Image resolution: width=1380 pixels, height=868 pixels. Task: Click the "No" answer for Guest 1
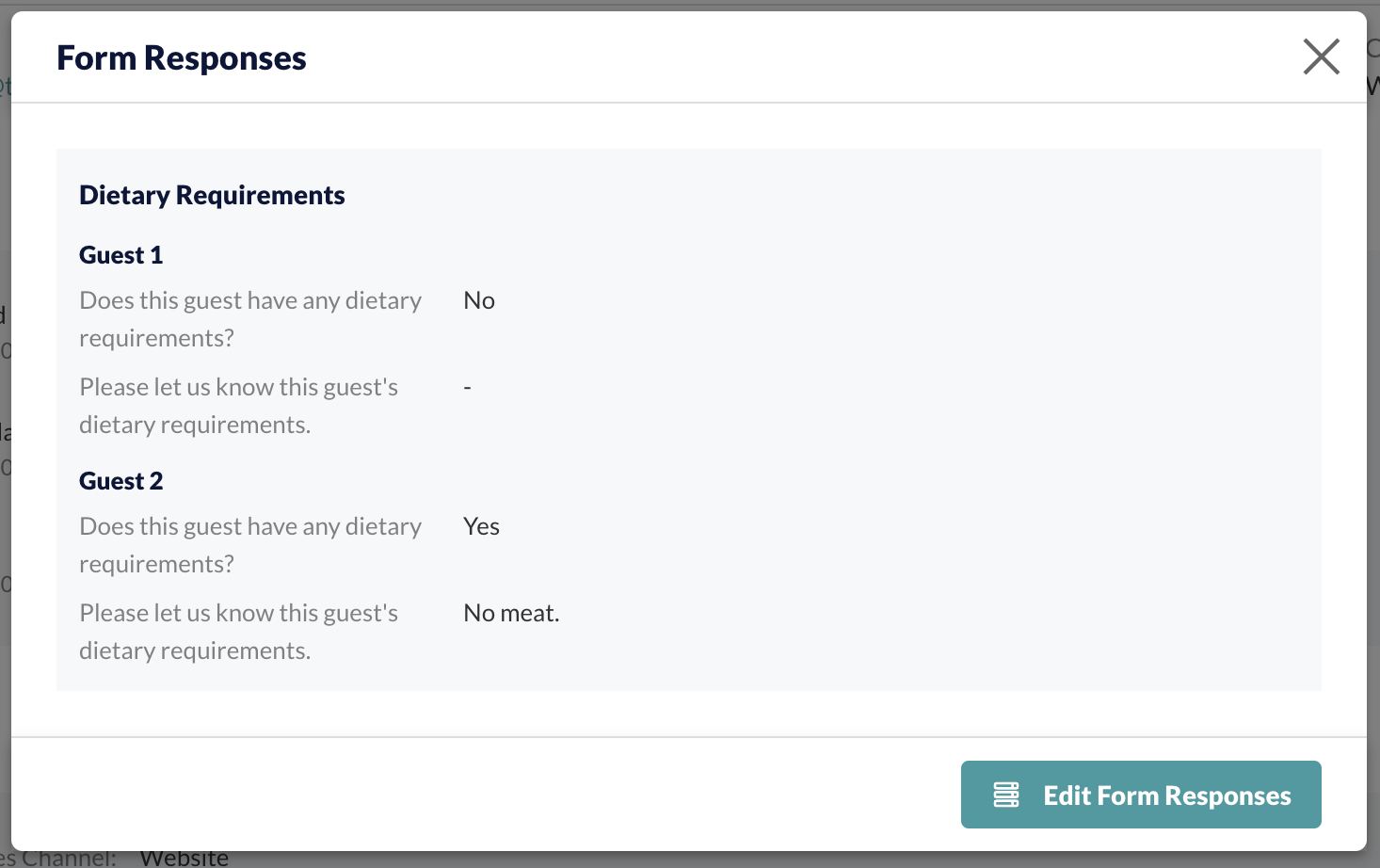tap(479, 300)
